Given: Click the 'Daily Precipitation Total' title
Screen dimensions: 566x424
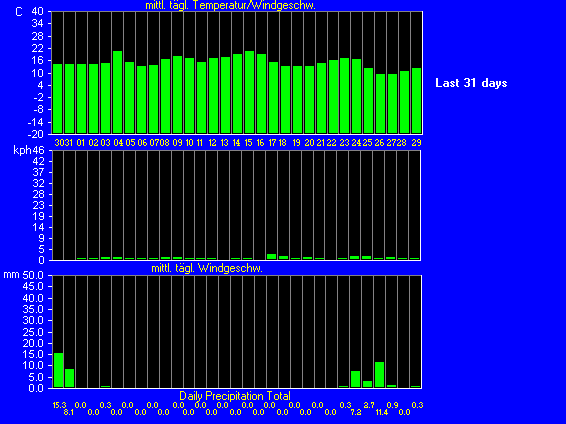Looking at the screenshot, I should [235, 396].
